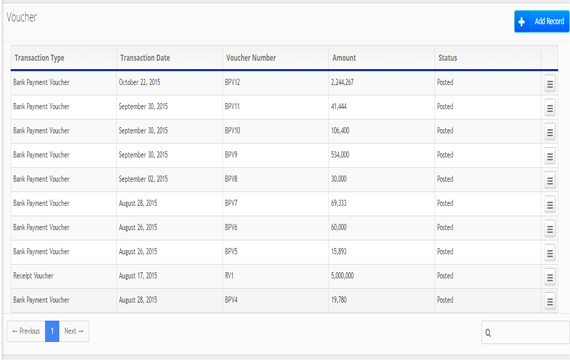Open row menu icon for voucher BPV12
The image size is (570, 360).
550,84
